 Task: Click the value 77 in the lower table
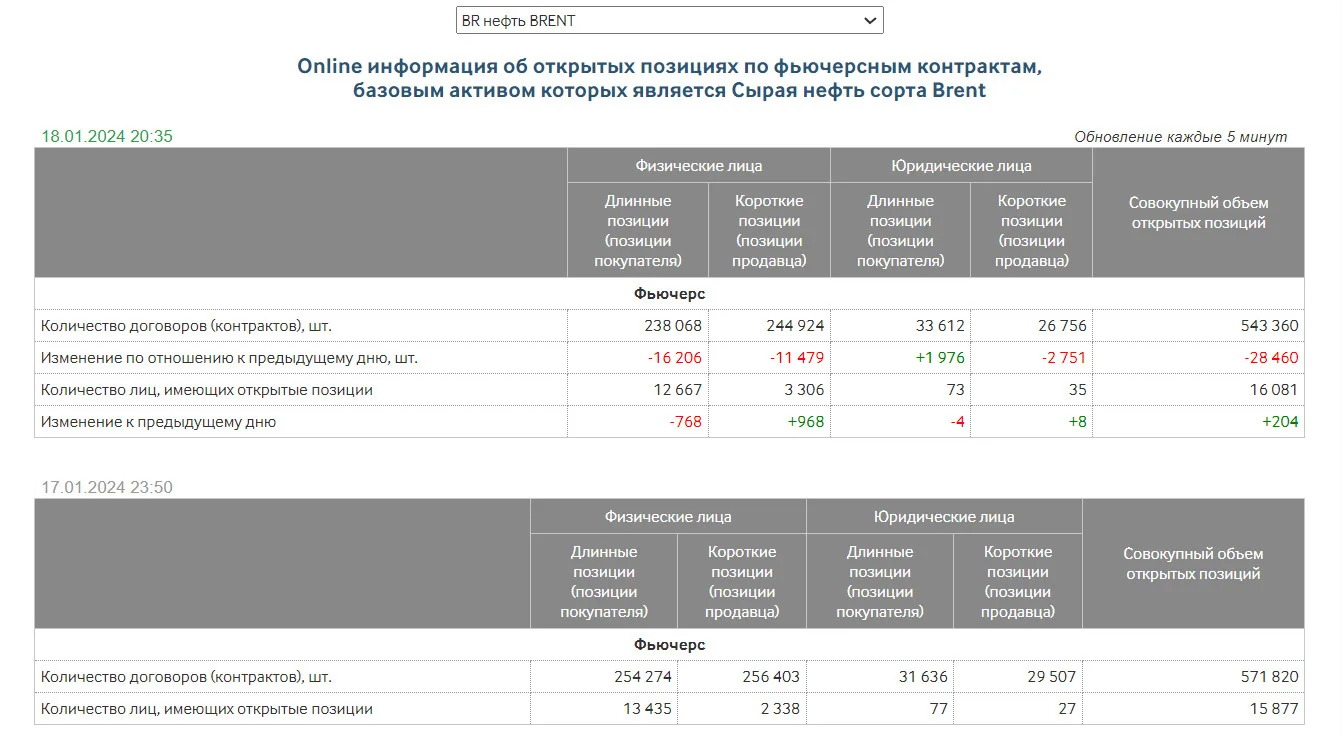[x=938, y=709]
